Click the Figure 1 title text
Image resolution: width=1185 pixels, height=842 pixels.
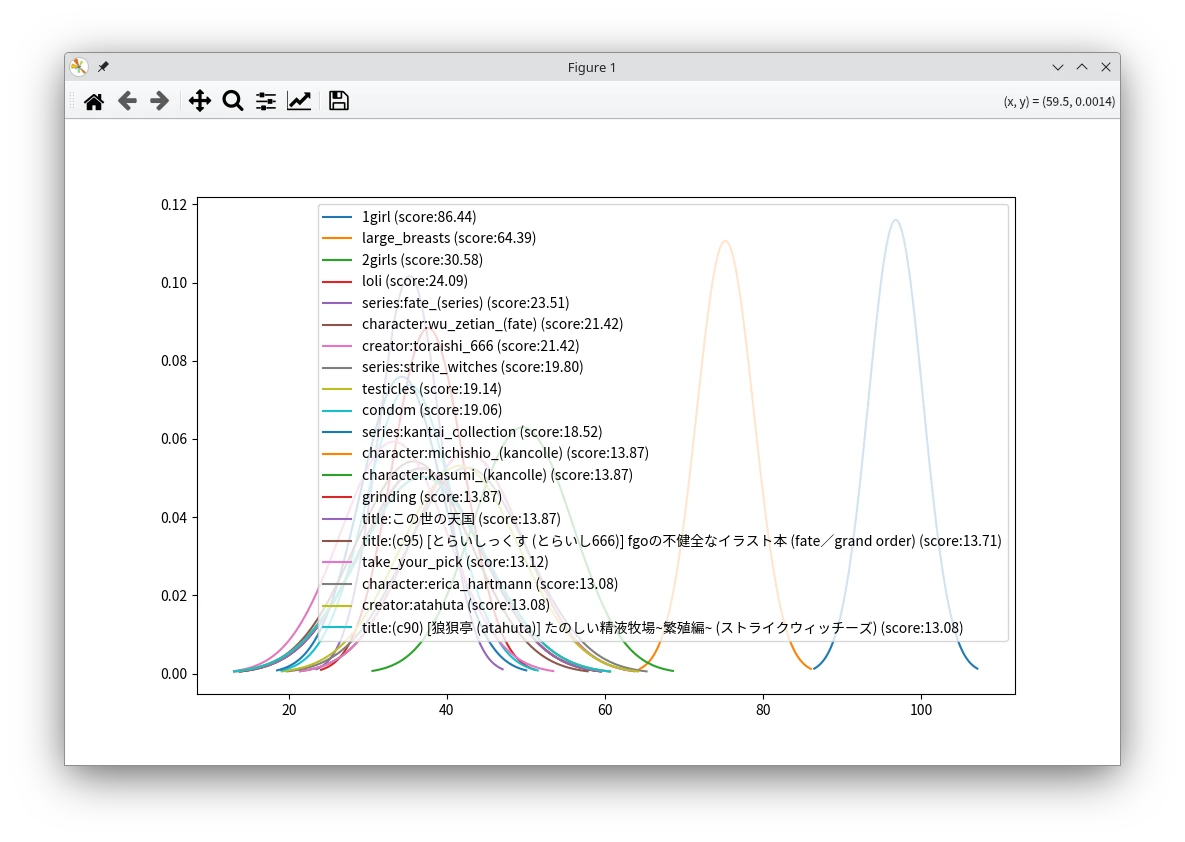click(592, 67)
